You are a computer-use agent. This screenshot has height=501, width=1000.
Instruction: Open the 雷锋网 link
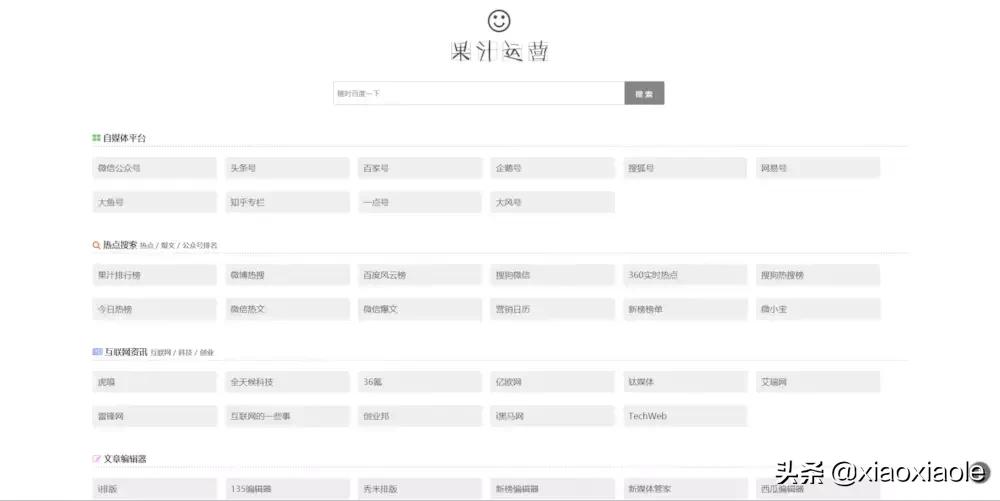click(154, 416)
